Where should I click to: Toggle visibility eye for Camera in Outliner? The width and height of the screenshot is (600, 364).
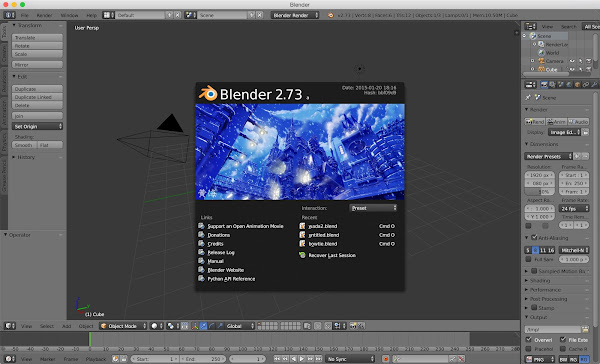click(x=572, y=61)
